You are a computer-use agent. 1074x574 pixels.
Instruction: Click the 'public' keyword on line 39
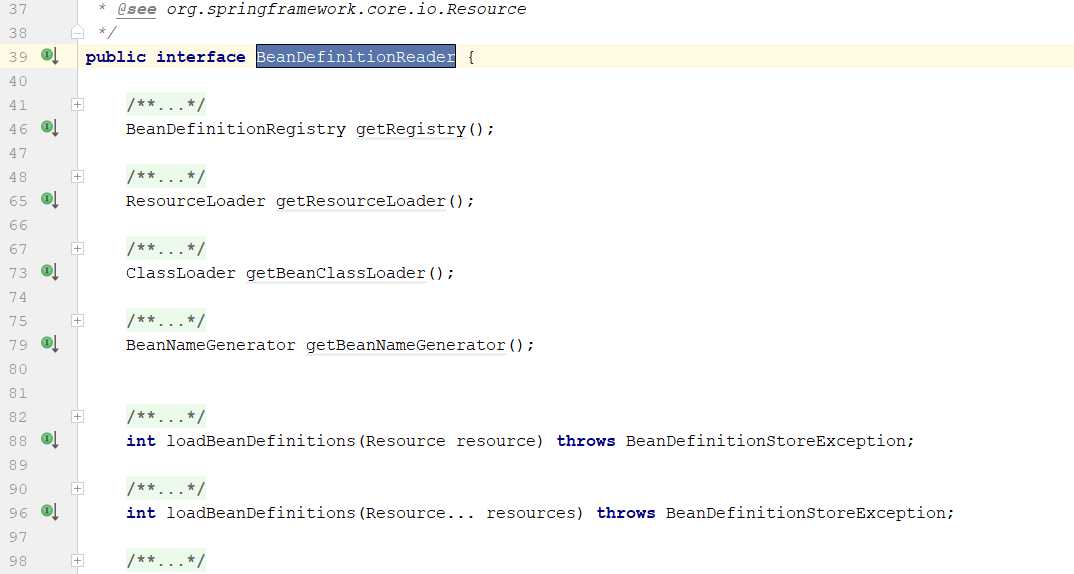[x=115, y=57]
